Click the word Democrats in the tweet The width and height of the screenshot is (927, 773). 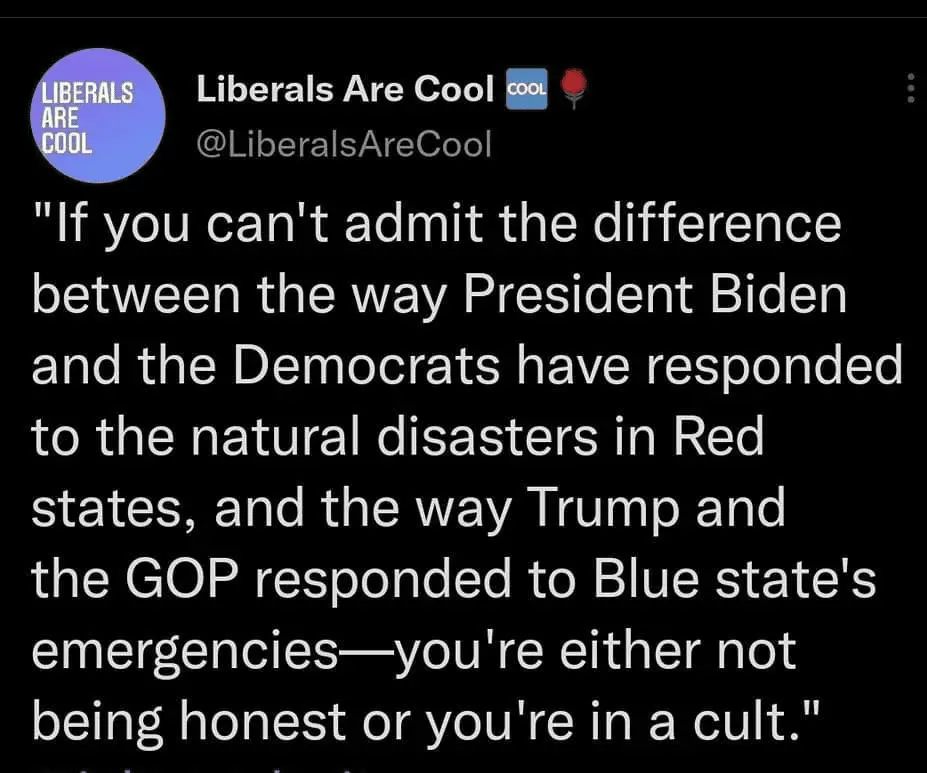pyautogui.click(x=367, y=366)
